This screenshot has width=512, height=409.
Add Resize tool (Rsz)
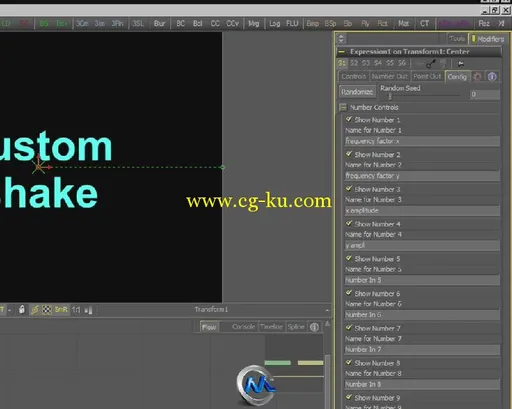(484, 24)
